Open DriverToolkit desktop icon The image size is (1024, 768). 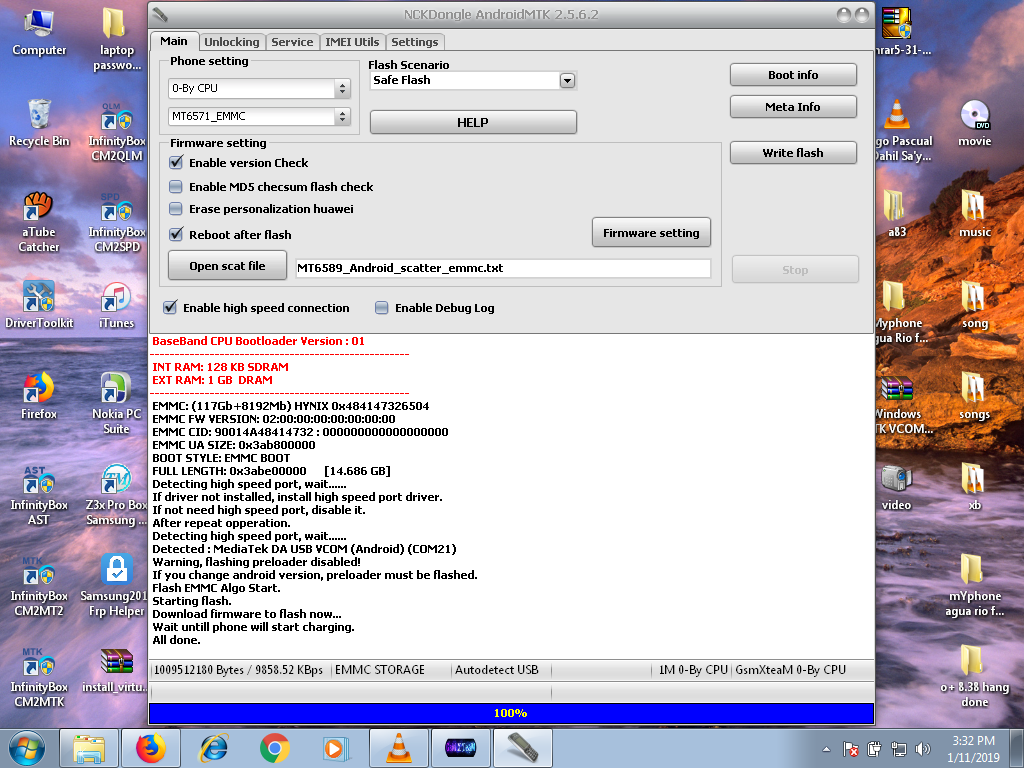[39, 304]
